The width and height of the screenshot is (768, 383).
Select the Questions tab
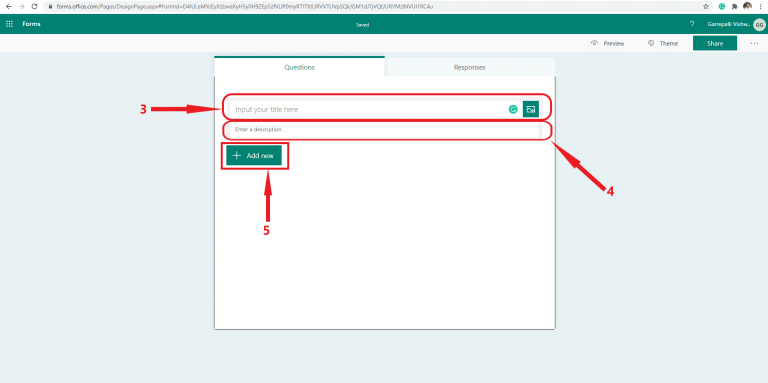pos(299,67)
